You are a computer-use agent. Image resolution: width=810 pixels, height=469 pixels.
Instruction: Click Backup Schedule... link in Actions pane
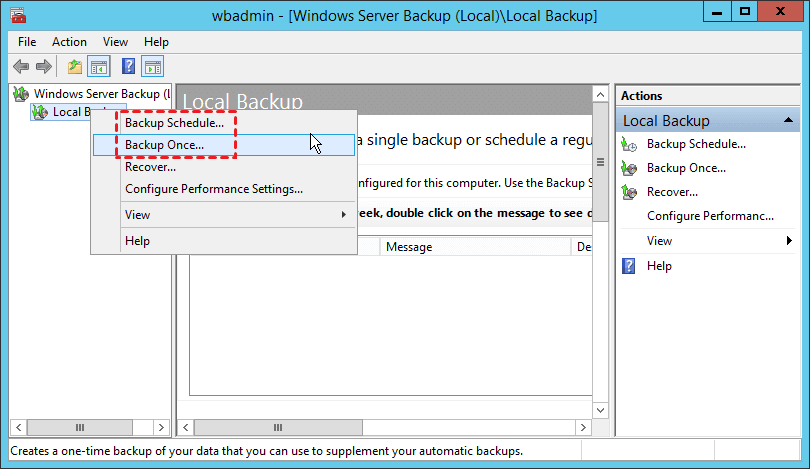click(696, 144)
